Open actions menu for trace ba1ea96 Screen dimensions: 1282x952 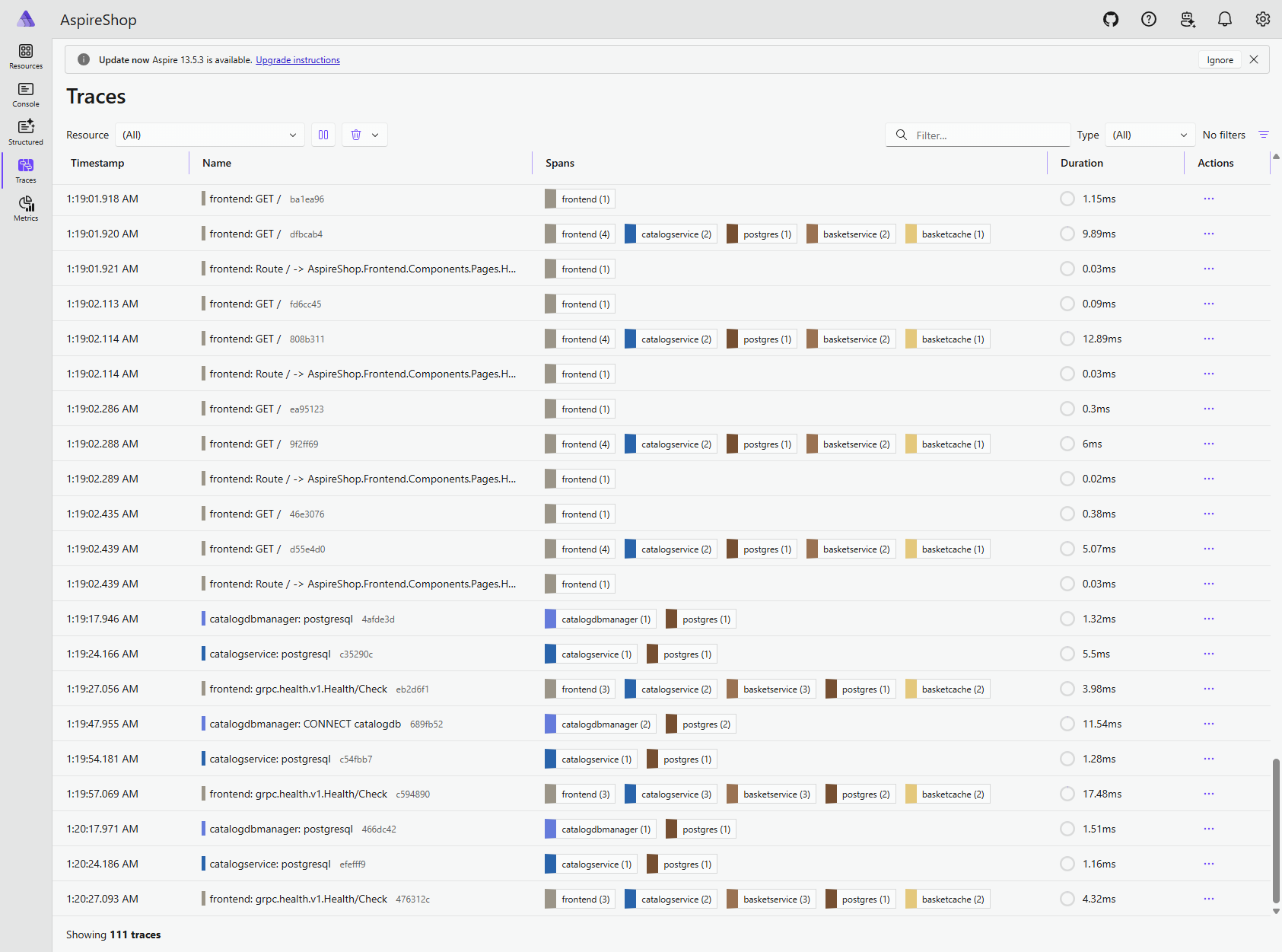pyautogui.click(x=1209, y=199)
